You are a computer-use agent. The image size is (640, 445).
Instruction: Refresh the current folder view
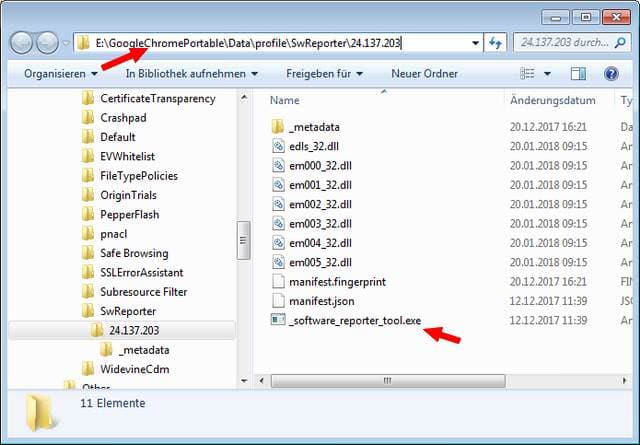coord(495,42)
